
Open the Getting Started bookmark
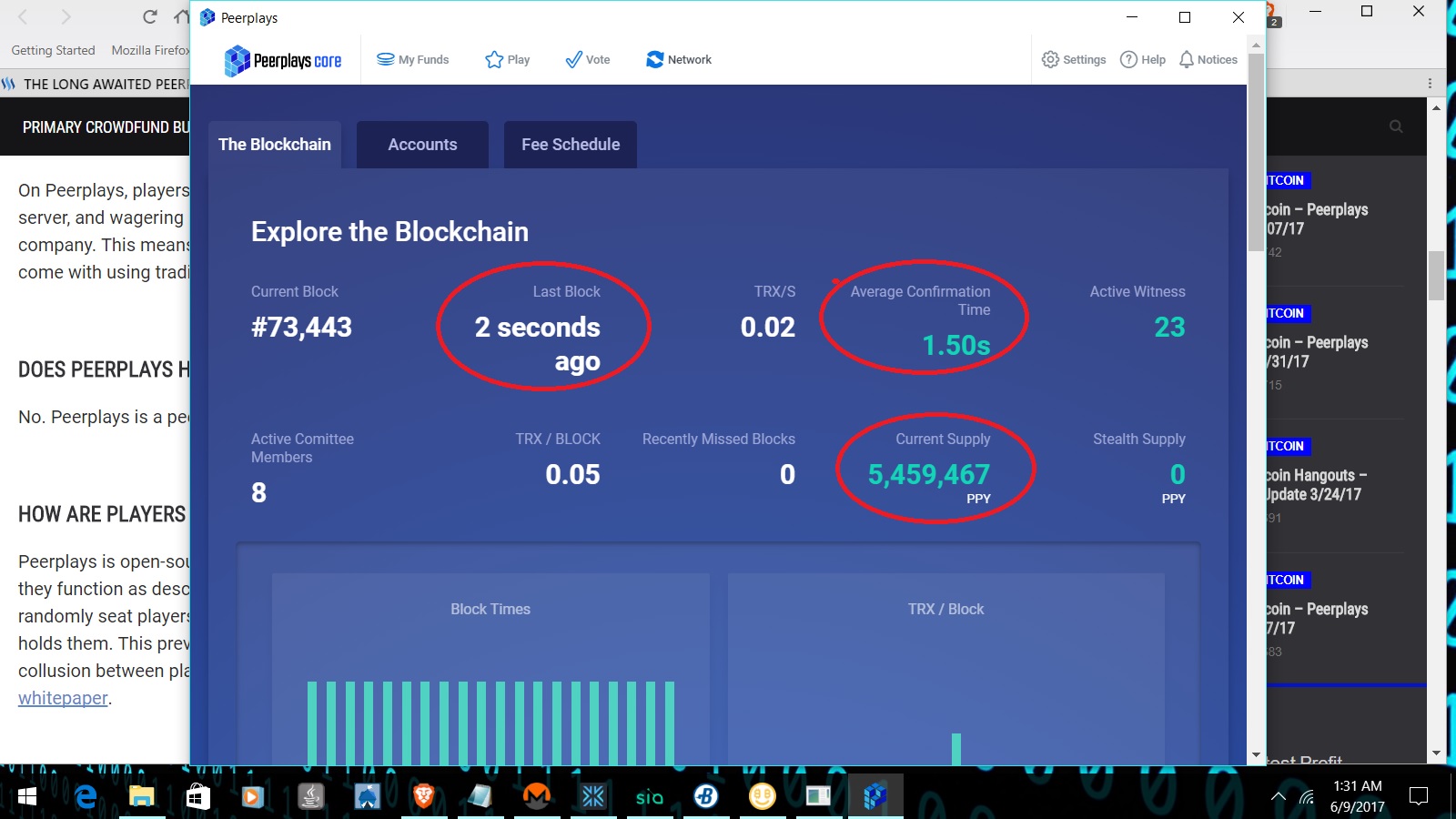click(x=53, y=50)
